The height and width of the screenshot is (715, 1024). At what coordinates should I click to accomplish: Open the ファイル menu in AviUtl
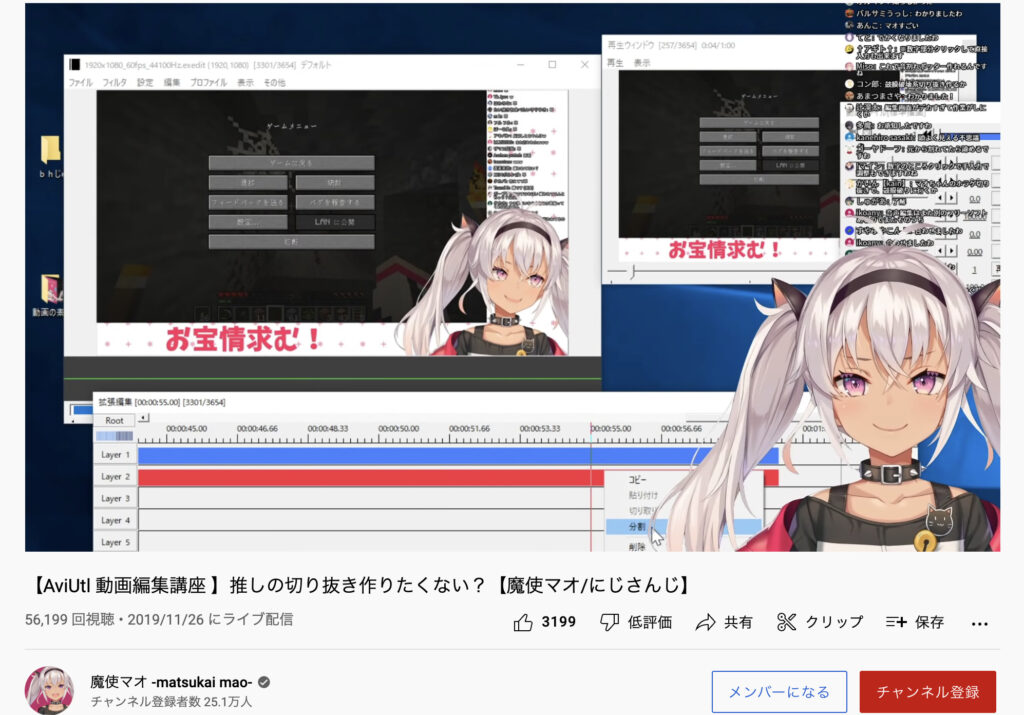tap(80, 82)
